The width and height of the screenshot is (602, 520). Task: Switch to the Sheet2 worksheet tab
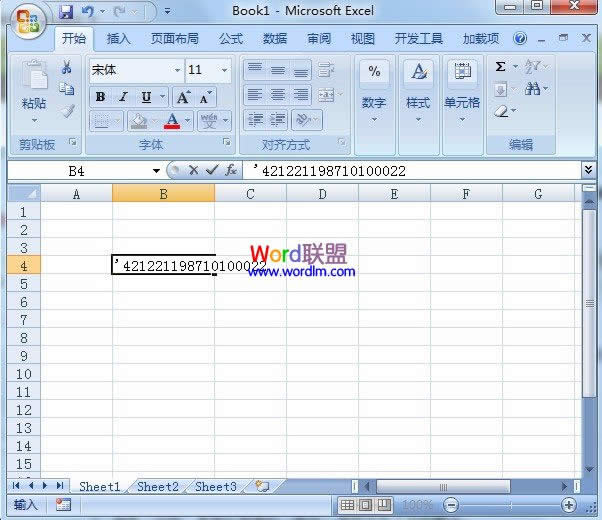tap(158, 487)
